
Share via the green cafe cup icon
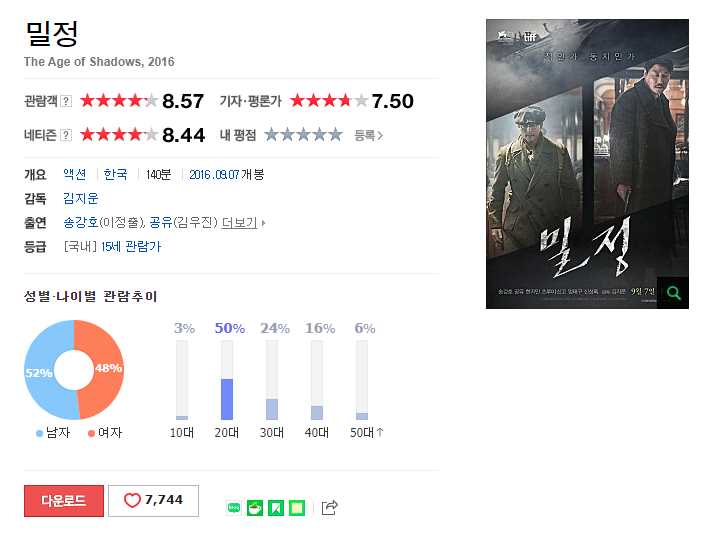[x=255, y=508]
